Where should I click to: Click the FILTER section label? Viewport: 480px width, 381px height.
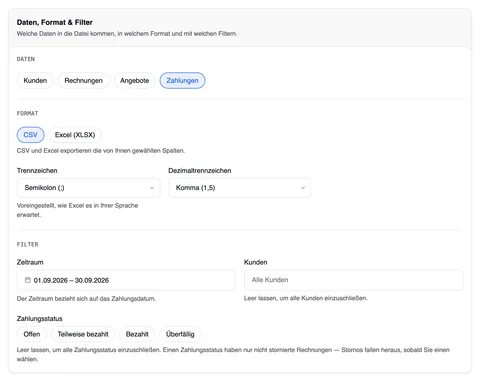coord(28,244)
